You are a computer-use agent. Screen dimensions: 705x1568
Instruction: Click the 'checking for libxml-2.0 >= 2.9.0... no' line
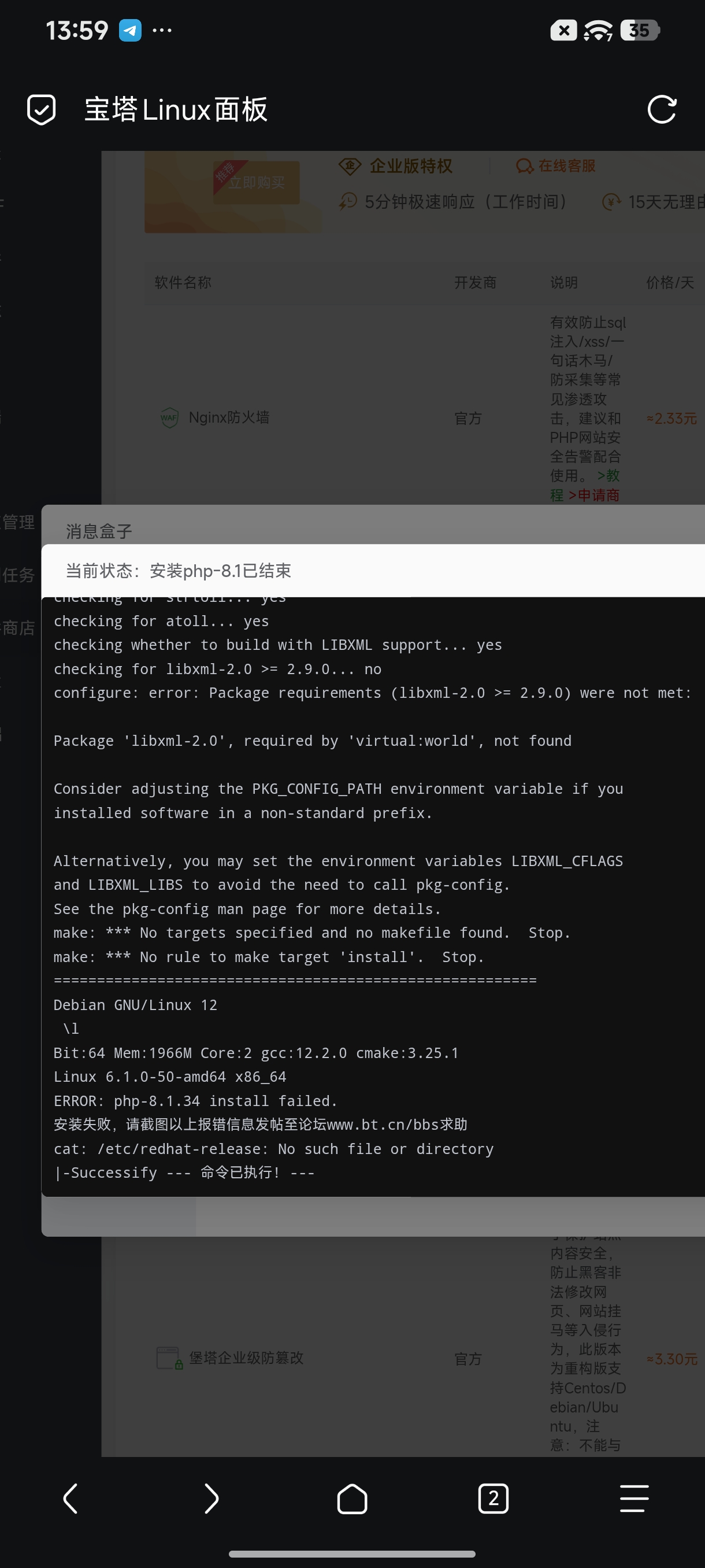pyautogui.click(x=217, y=669)
